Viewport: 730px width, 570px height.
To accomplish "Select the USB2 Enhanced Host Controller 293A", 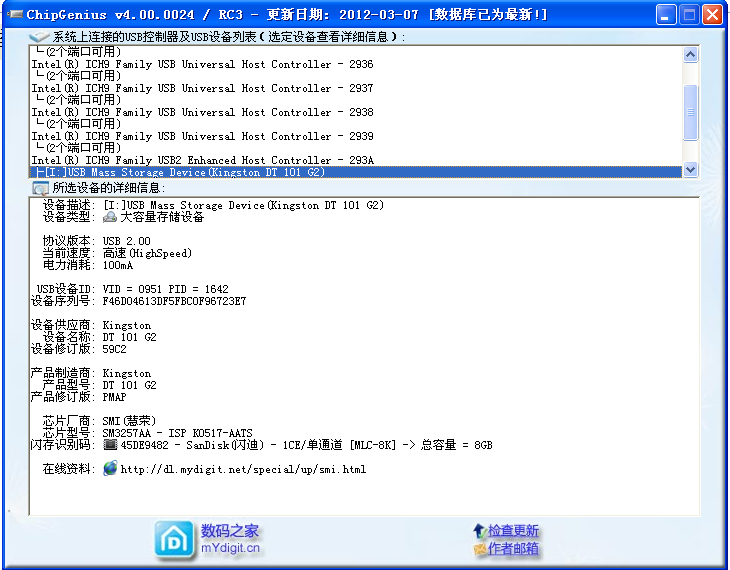I will point(202,160).
